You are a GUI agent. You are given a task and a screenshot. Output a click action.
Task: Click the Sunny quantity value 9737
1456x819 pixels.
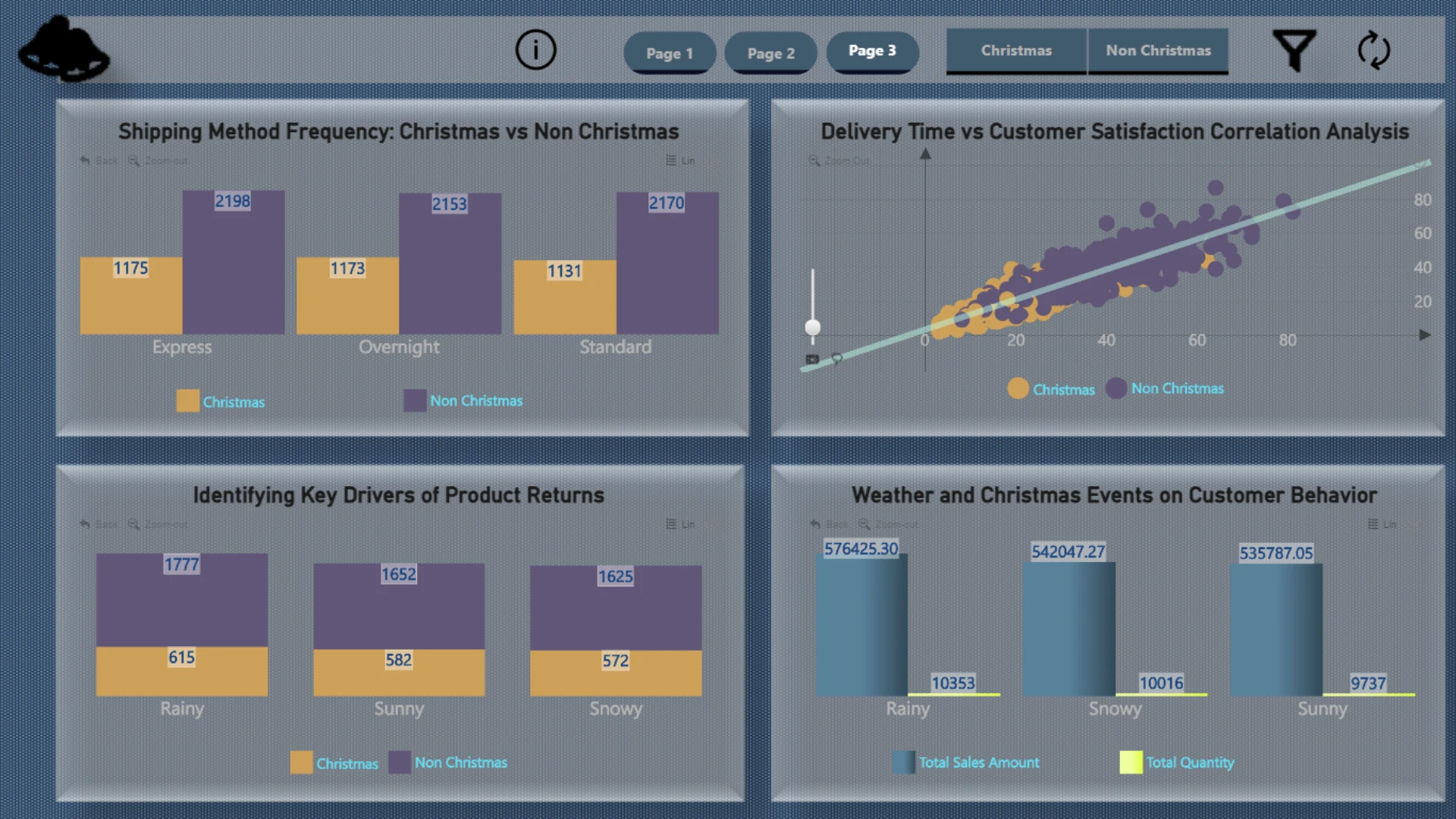click(x=1368, y=683)
